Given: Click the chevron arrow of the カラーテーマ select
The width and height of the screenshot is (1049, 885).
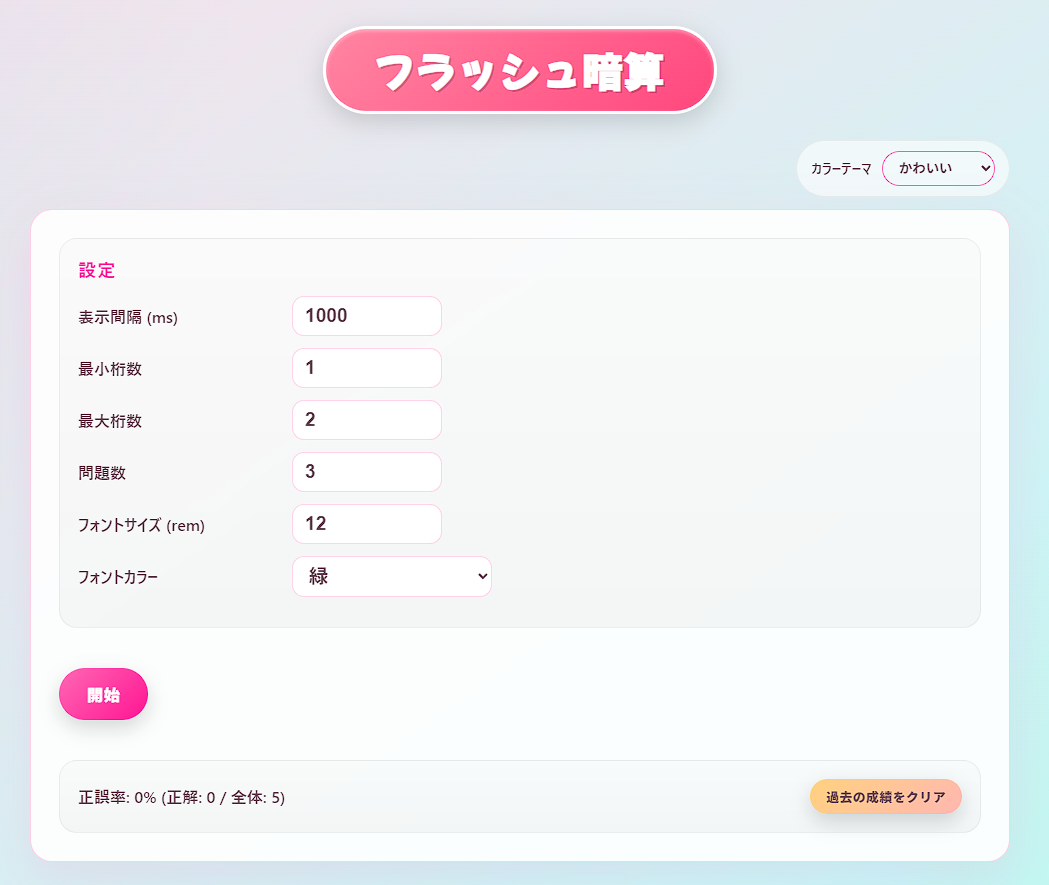Looking at the screenshot, I should pyautogui.click(x=985, y=169).
